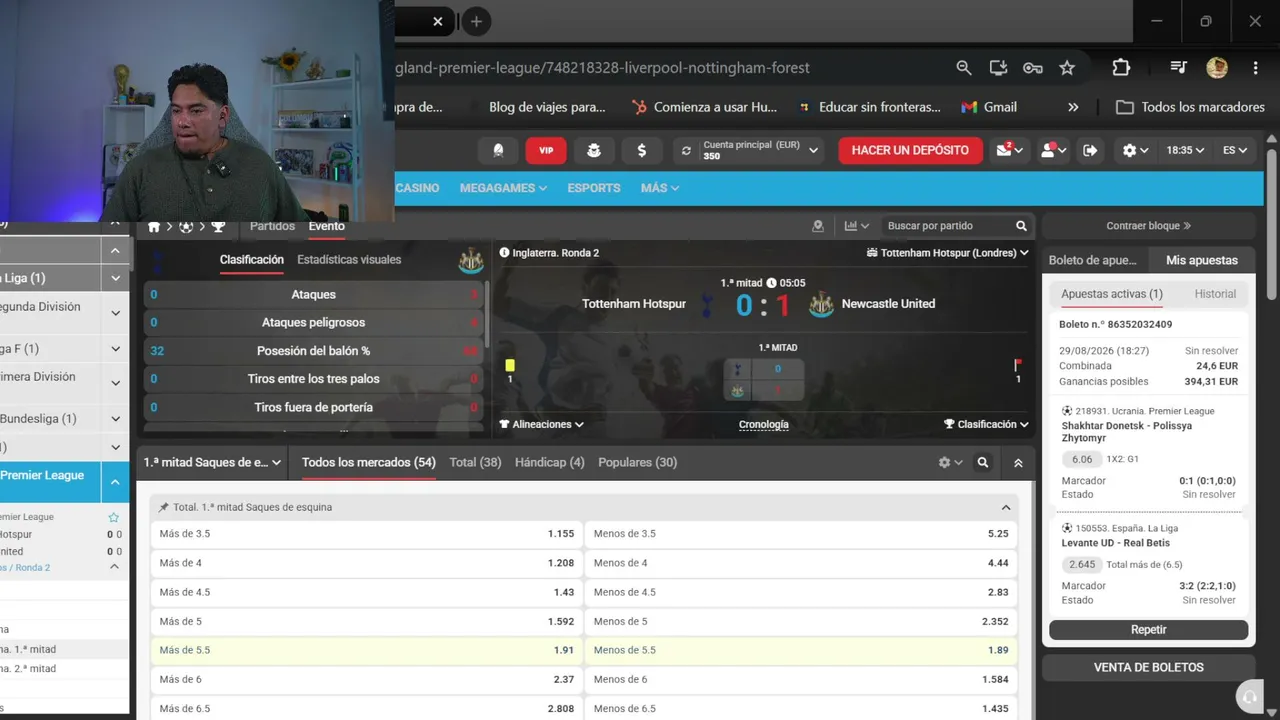This screenshot has width=1280, height=720.
Task: Open the user profile menu icon
Action: pyautogui.click(x=1054, y=150)
